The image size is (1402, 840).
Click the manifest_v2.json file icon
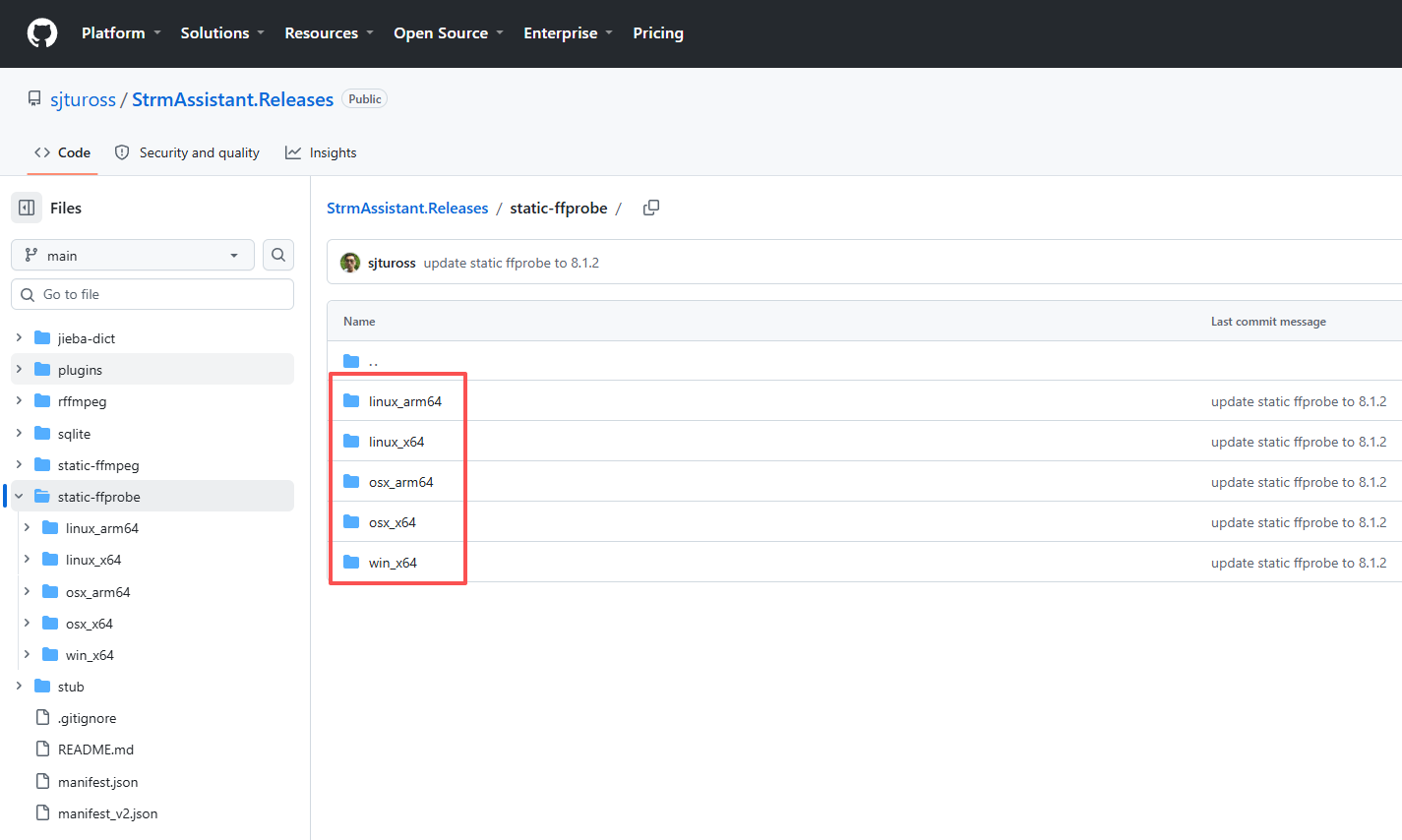click(42, 813)
